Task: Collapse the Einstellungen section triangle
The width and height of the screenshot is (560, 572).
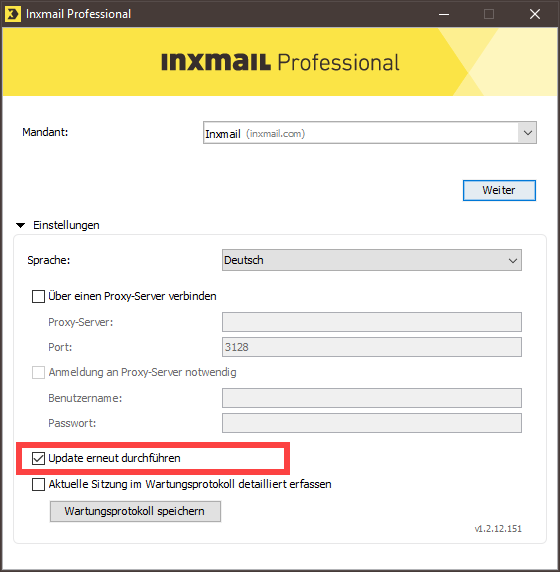Action: (21, 225)
